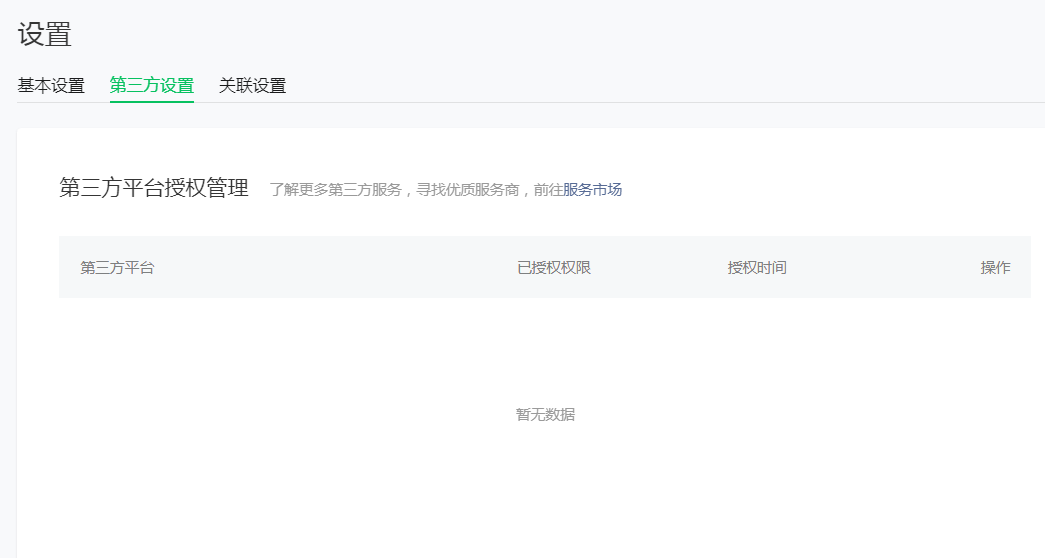Click the 设置 page title
This screenshot has height=558, width=1045.
coord(45,34)
